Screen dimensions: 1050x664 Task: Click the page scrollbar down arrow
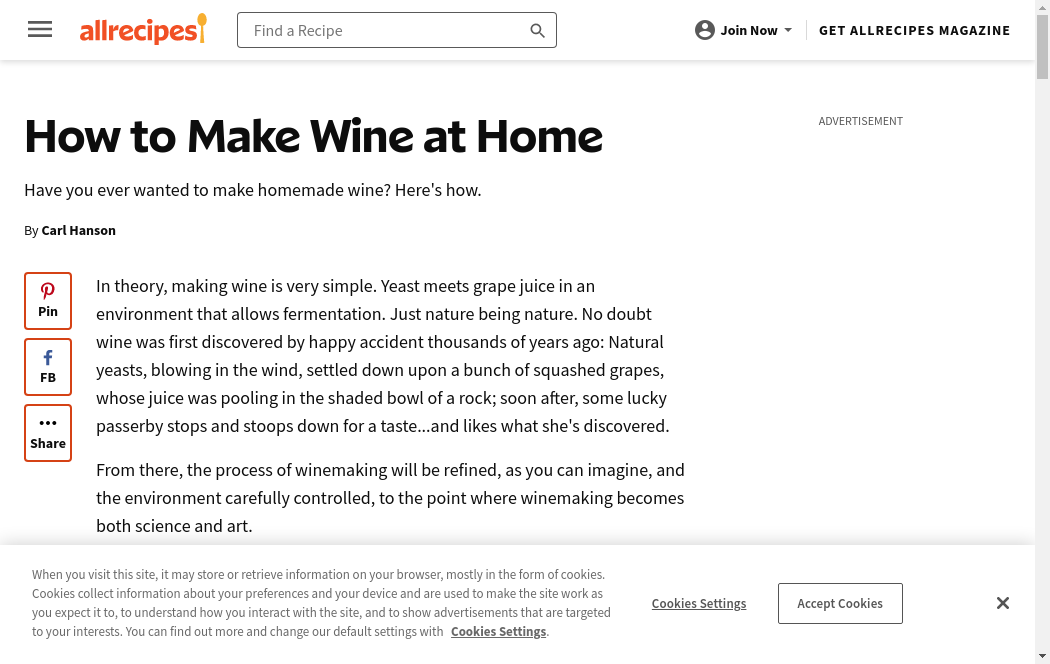[x=1042, y=656]
